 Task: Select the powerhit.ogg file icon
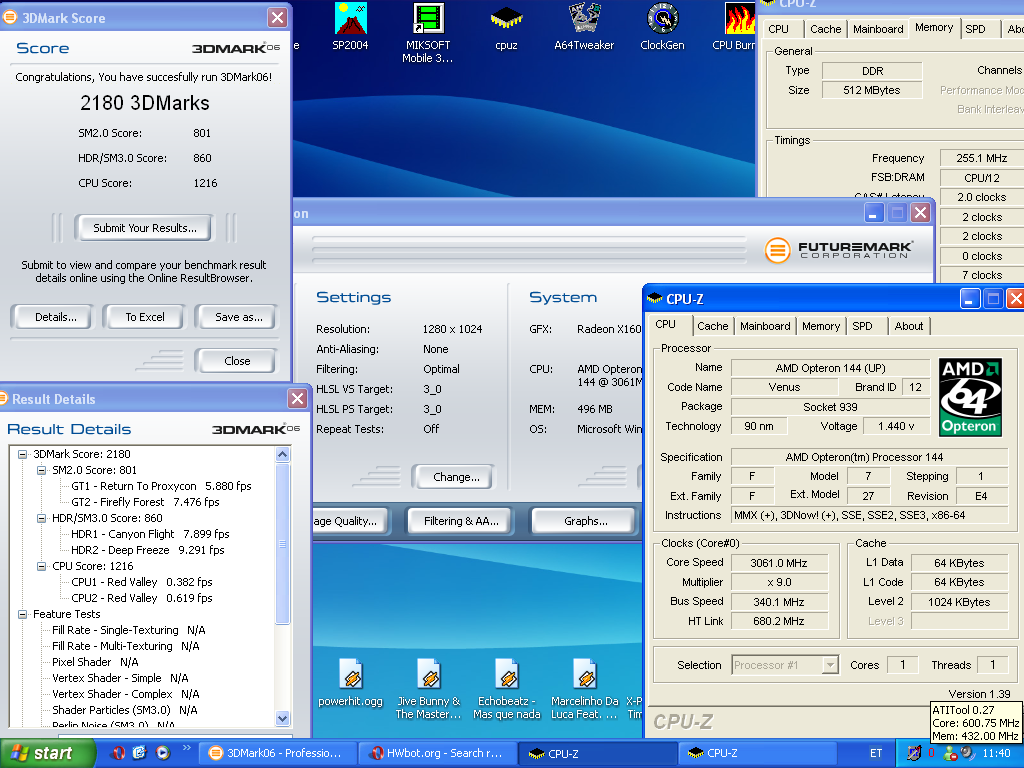(x=351, y=683)
